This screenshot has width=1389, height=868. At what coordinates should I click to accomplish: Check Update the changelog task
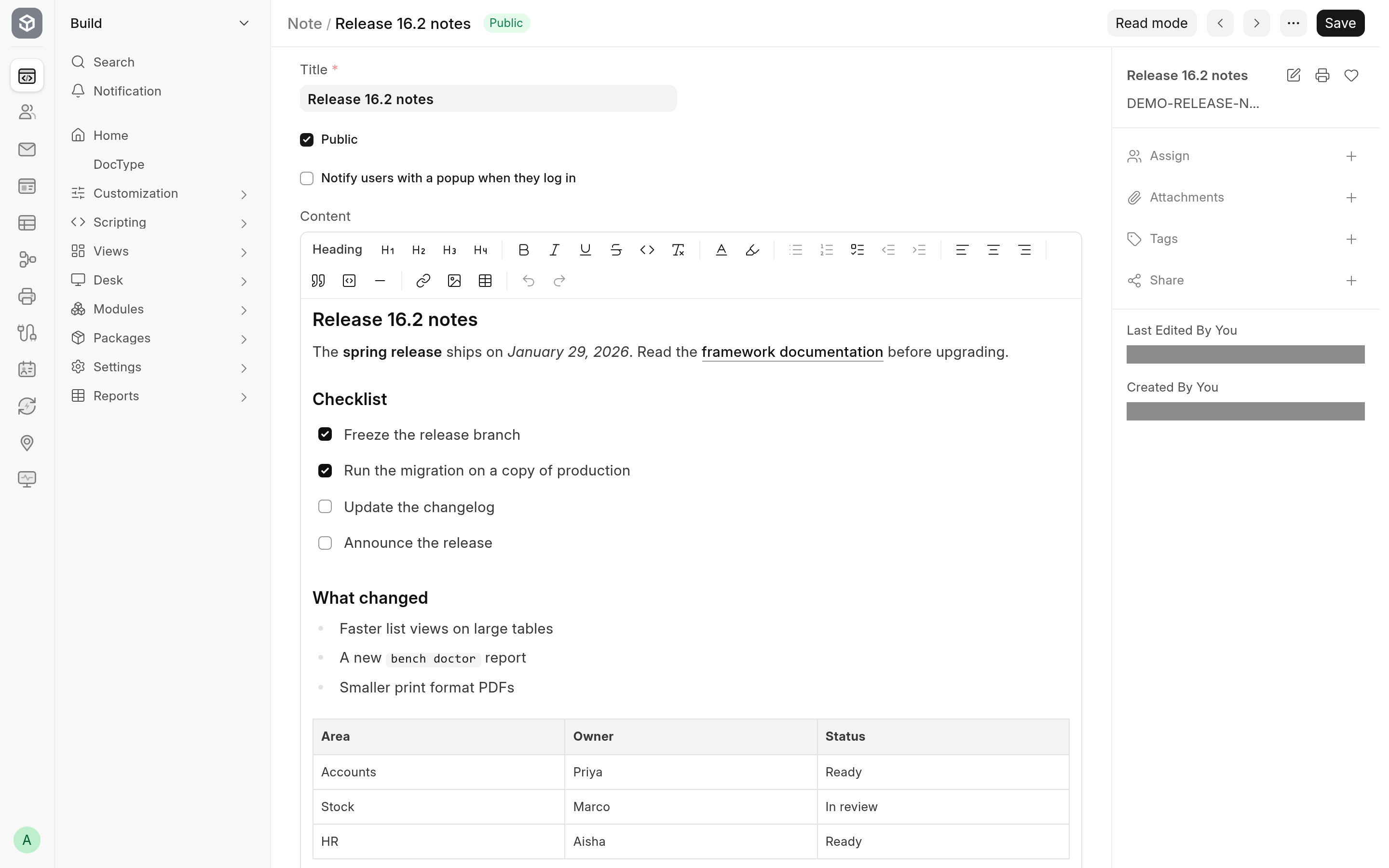325,506
